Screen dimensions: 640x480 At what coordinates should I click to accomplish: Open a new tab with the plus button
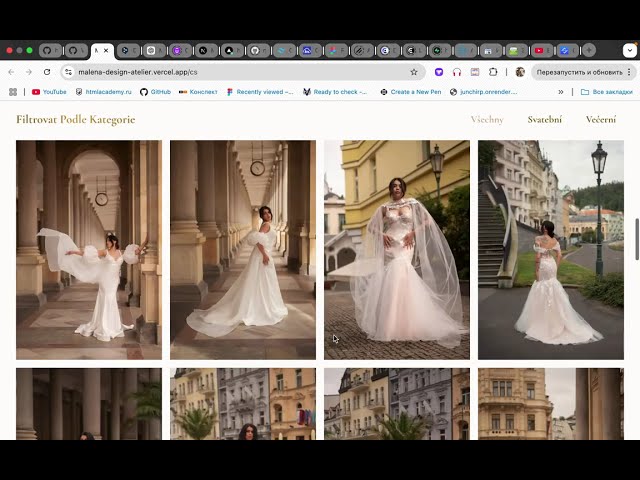tap(589, 50)
